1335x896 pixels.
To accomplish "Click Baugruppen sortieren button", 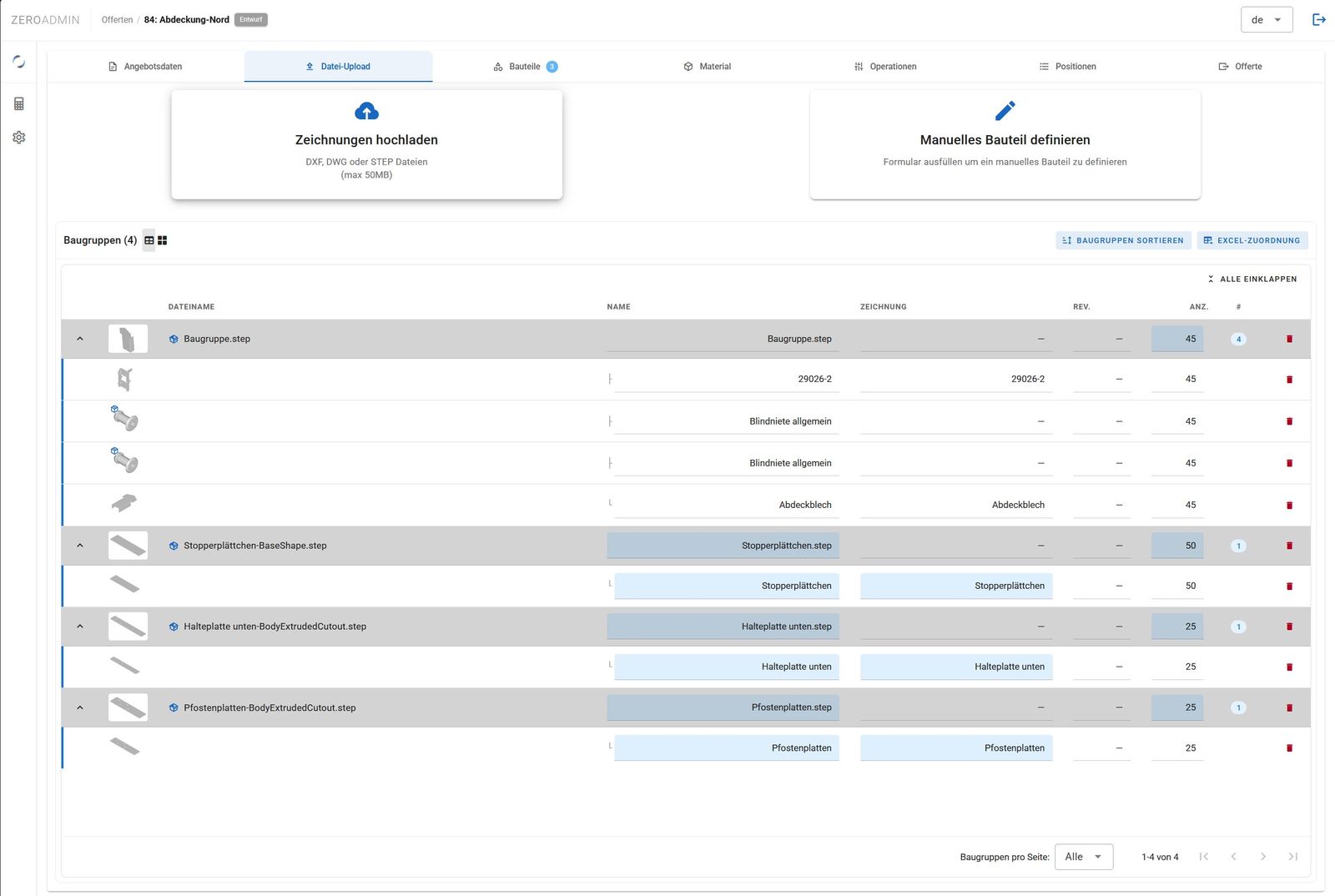I will tap(1122, 240).
